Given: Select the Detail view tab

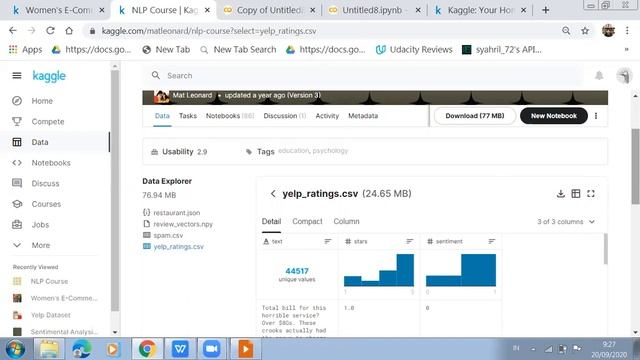Looking at the screenshot, I should (271, 222).
